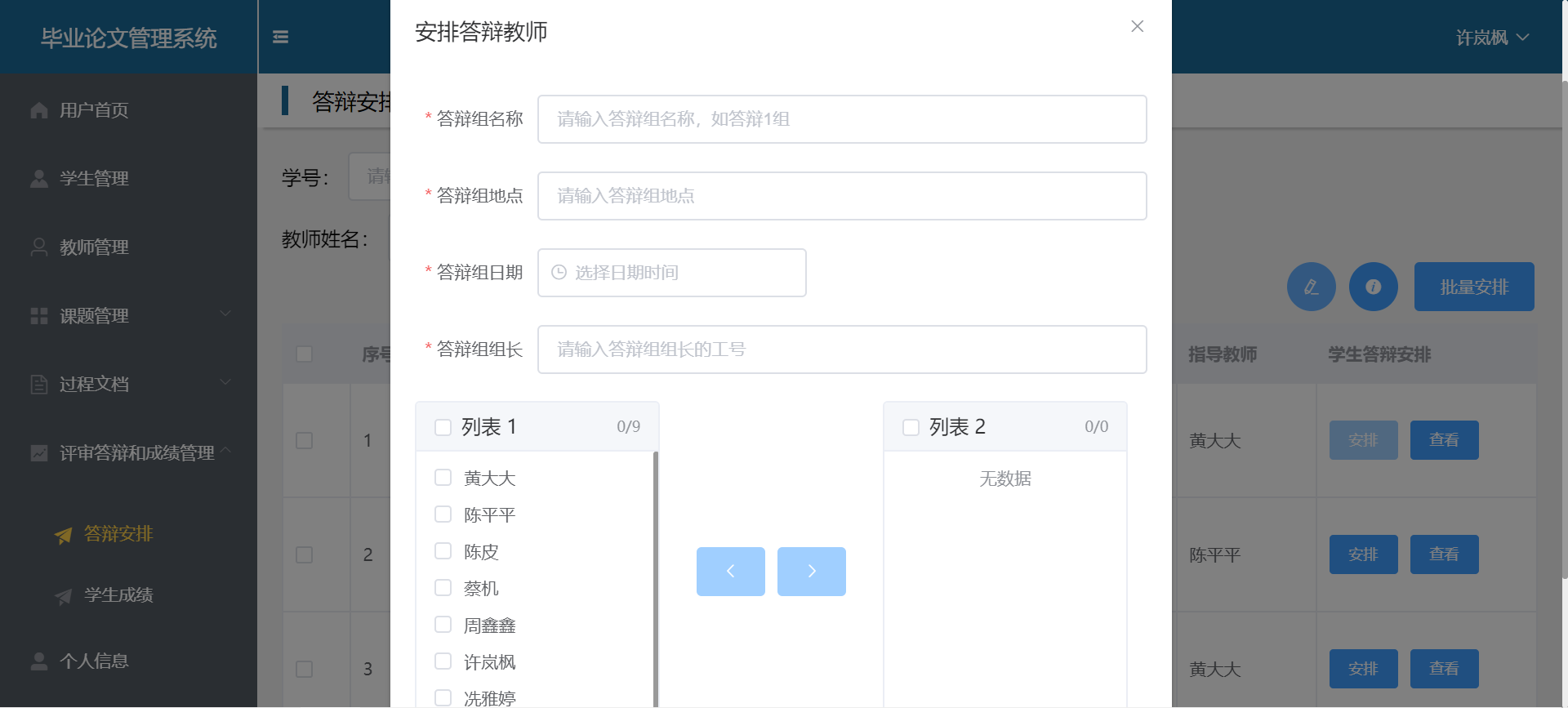Click the person icon beside 学生管理

38,179
